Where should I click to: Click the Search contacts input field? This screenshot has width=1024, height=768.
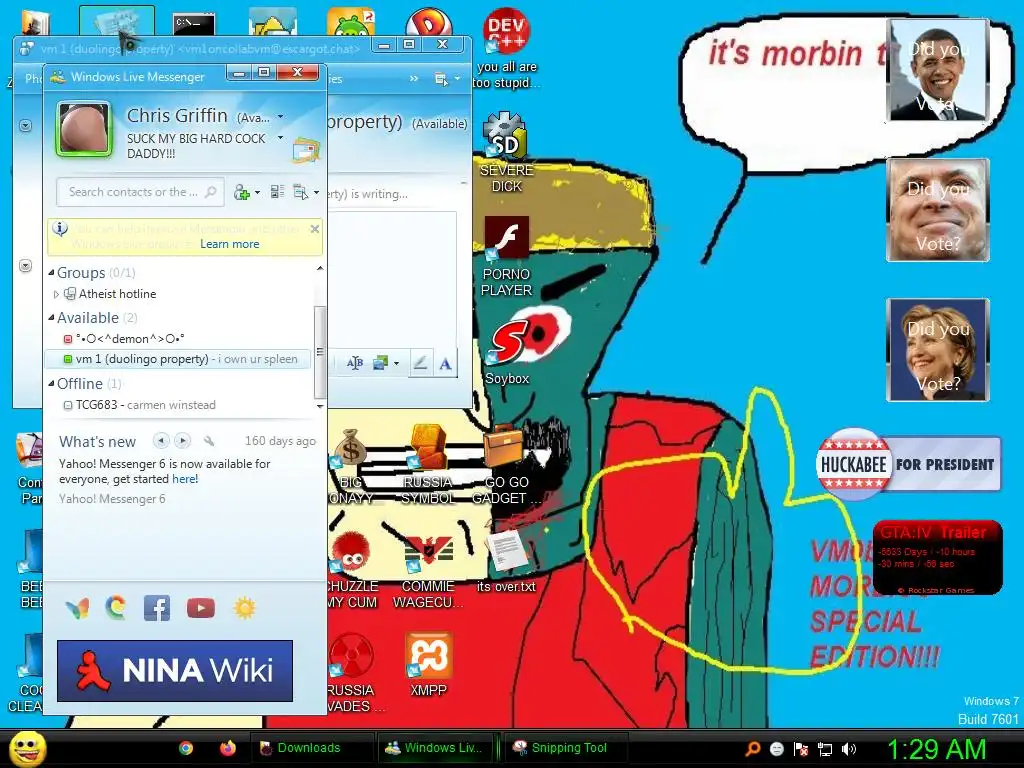[x=140, y=192]
